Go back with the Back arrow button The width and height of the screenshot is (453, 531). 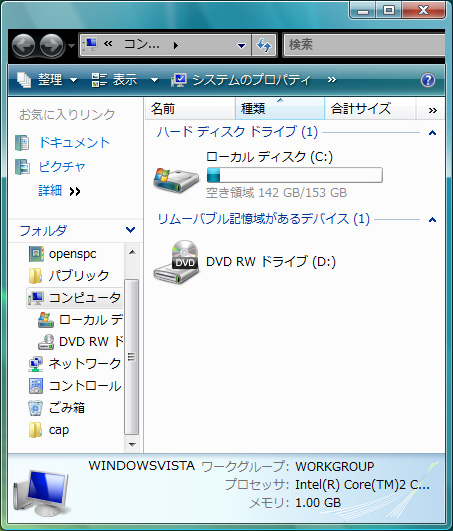(24, 45)
